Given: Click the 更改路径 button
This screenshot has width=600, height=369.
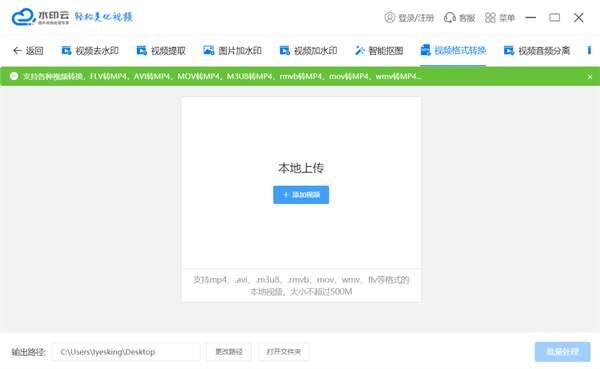Looking at the screenshot, I should point(229,352).
